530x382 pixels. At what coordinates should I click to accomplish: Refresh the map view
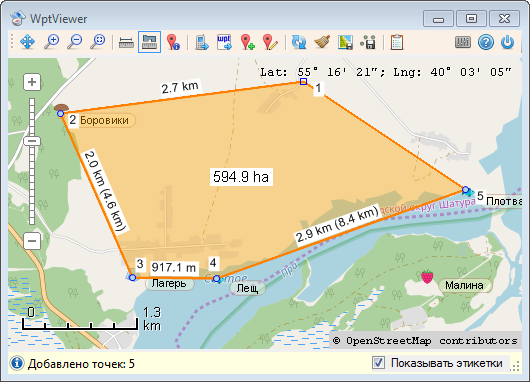[299, 42]
